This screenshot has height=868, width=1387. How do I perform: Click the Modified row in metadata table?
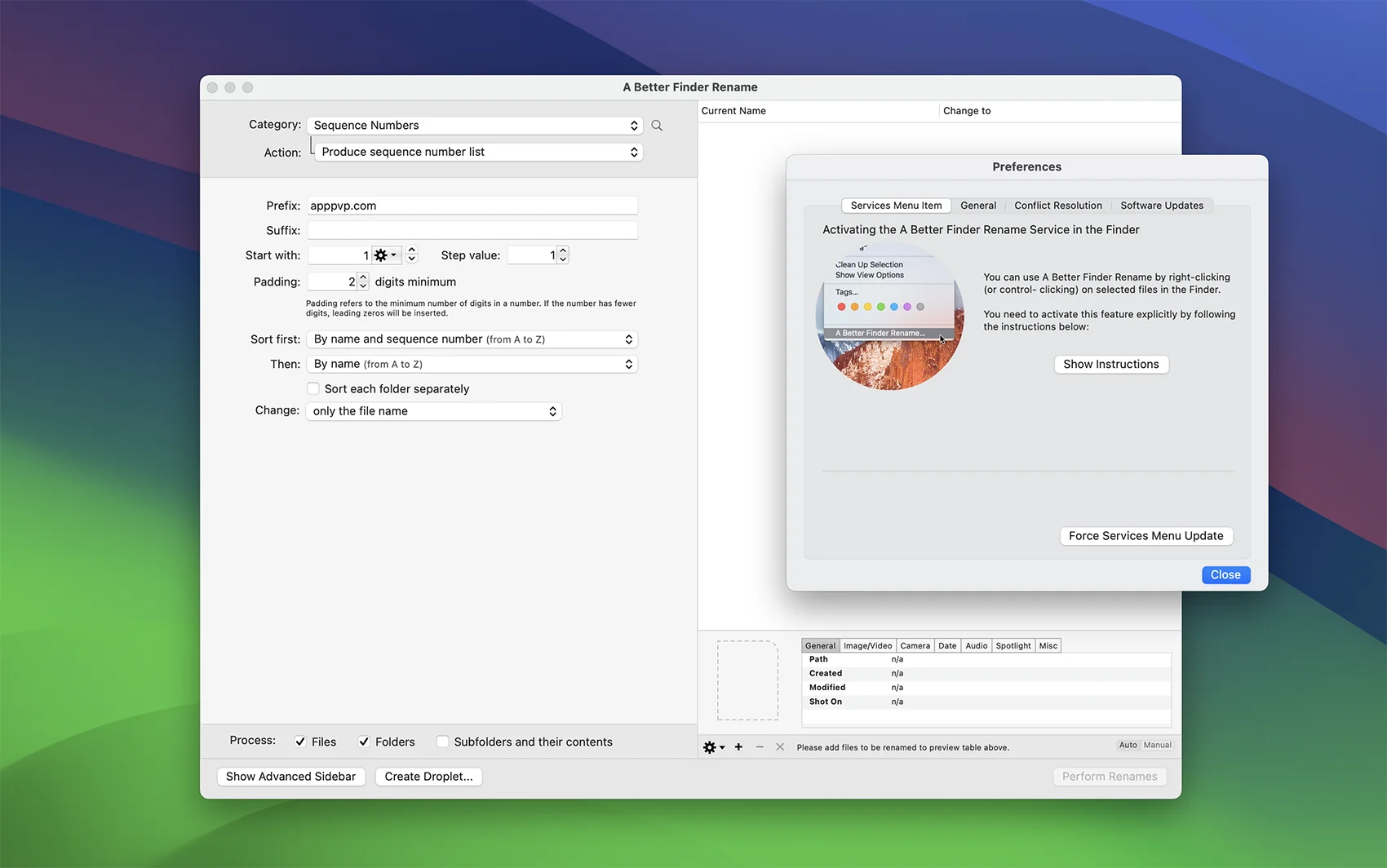coord(986,688)
